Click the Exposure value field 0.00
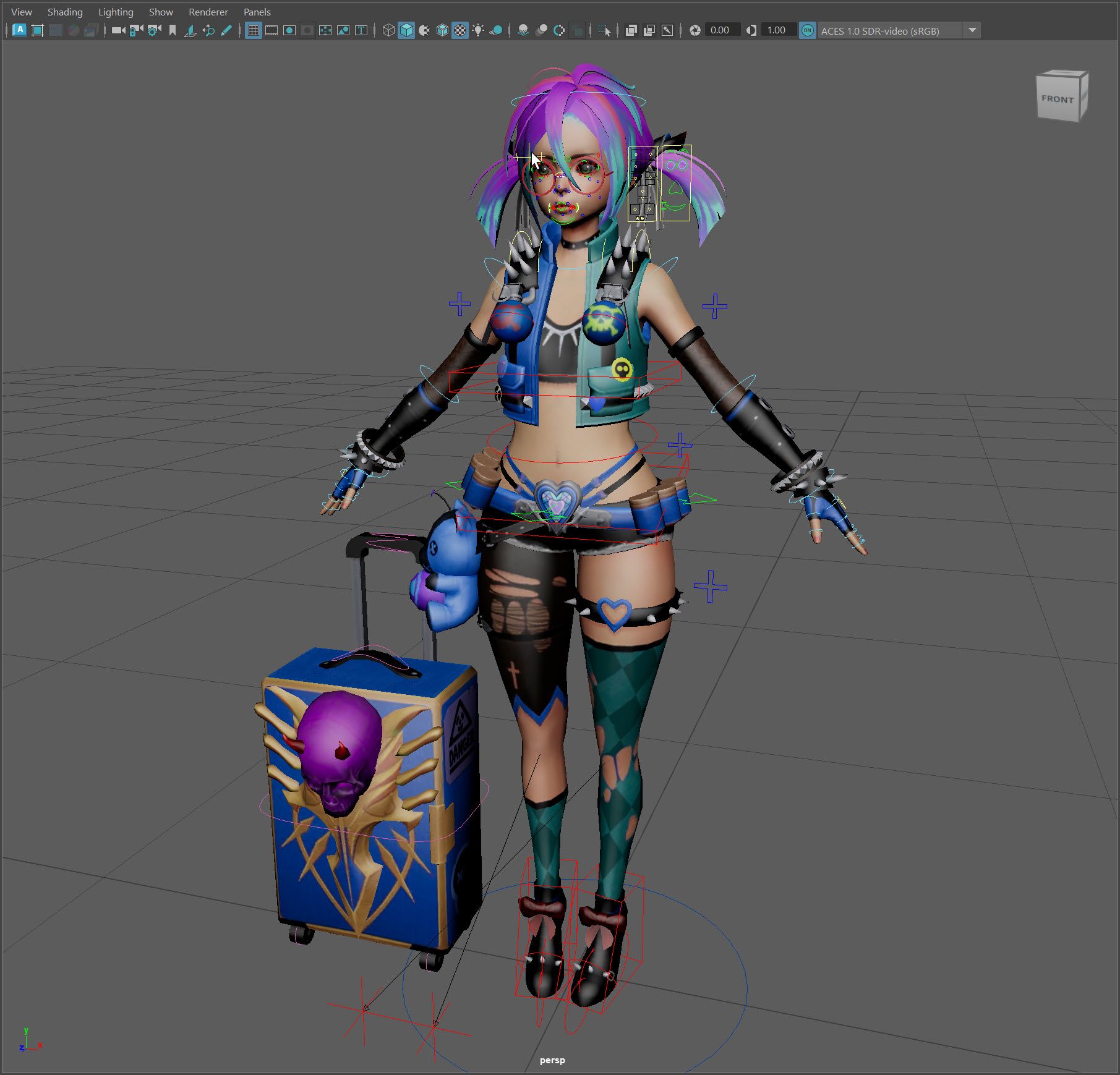The image size is (1120, 1075). (x=722, y=30)
